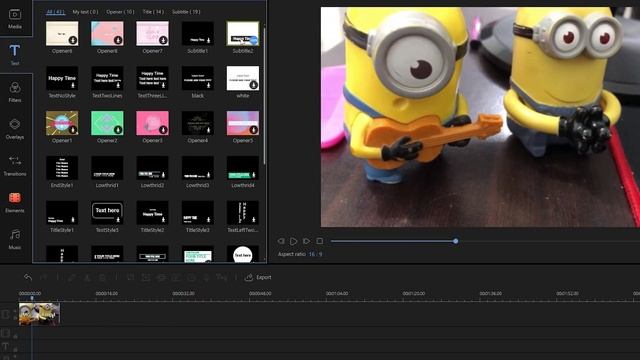Select the Lowthrid1 thumbnail
Image resolution: width=640 pixels, height=360 pixels.
point(107,168)
